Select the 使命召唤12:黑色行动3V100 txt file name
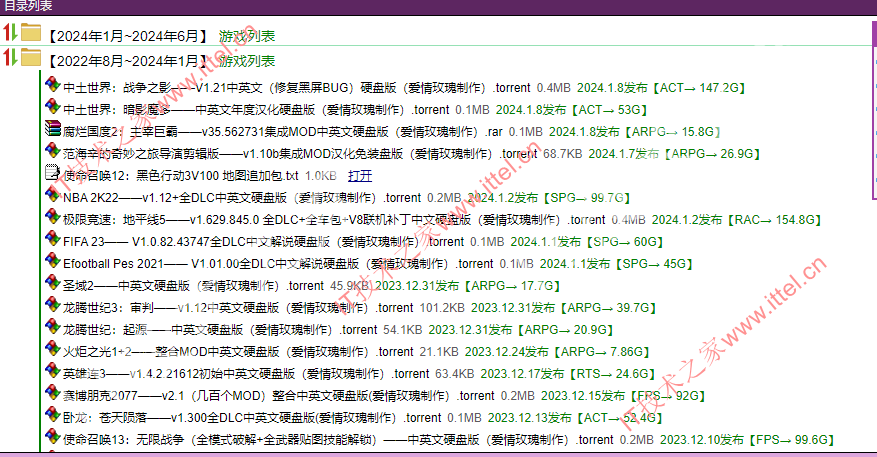Viewport: 877px width, 457px height. click(181, 176)
